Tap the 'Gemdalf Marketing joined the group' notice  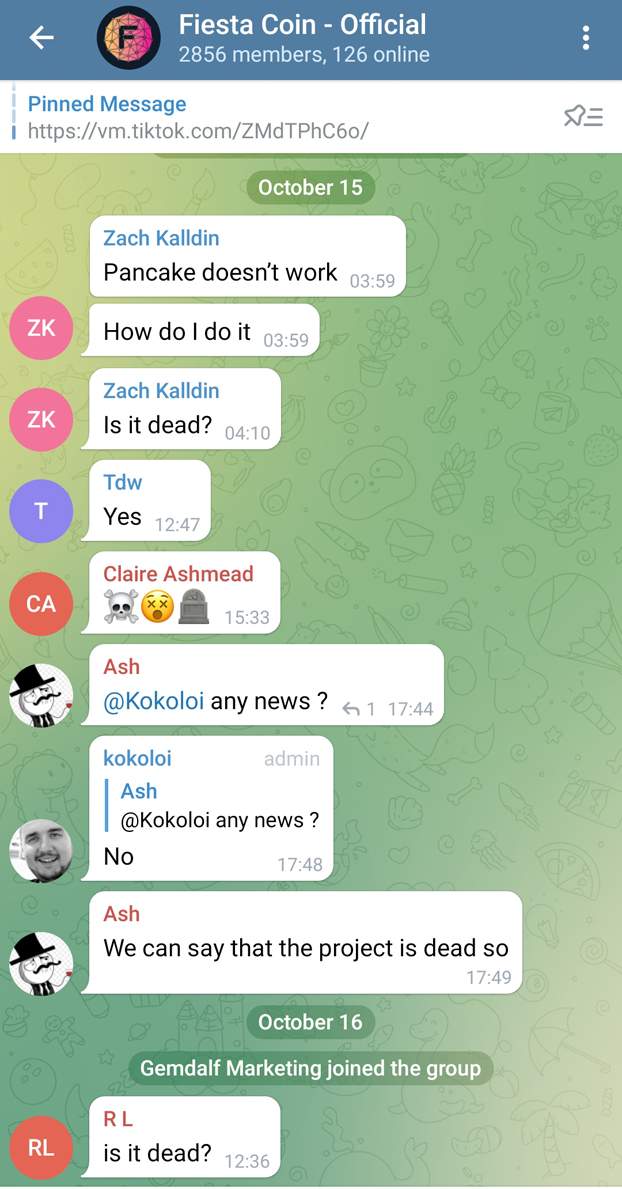(x=310, y=1068)
